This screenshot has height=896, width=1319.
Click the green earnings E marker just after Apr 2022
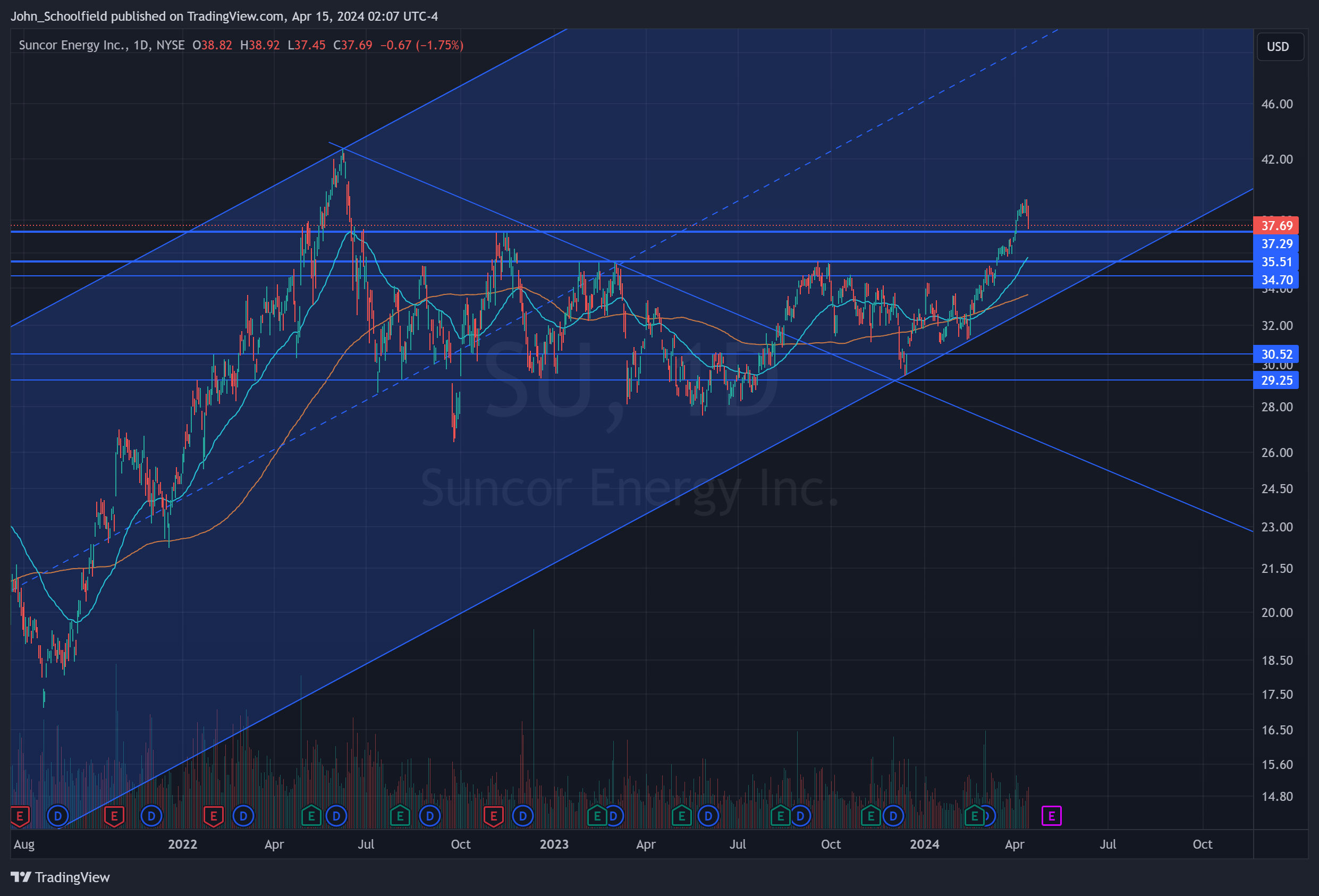[311, 817]
